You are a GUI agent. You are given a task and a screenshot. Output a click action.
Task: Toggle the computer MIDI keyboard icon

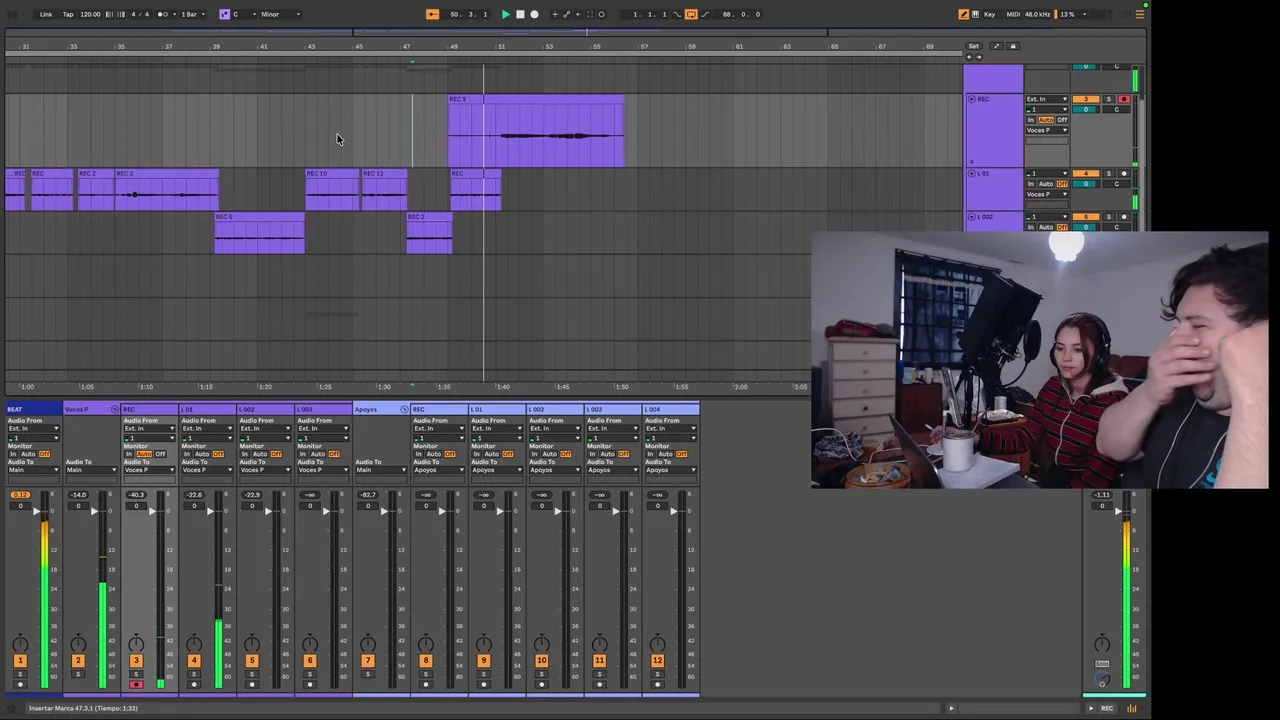pyautogui.click(x=976, y=14)
